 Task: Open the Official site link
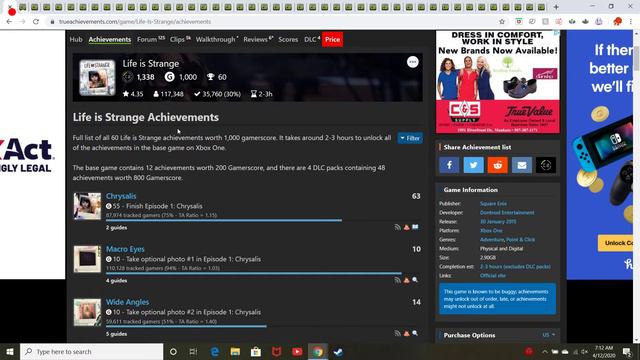pos(493,276)
